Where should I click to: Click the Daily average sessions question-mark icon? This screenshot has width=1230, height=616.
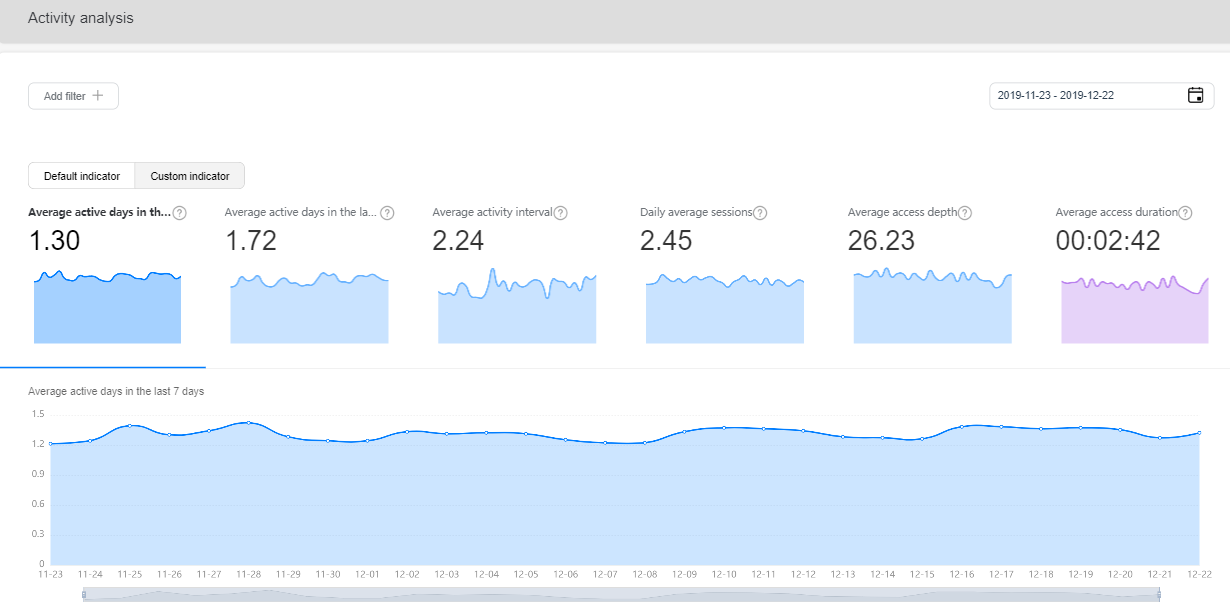point(760,212)
